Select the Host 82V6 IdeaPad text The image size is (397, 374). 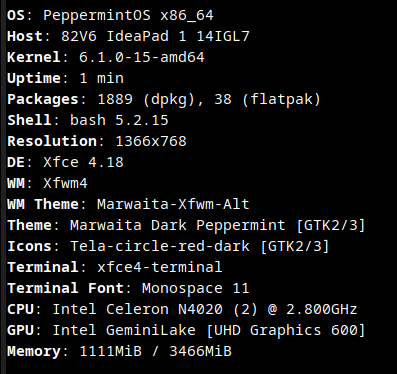pos(128,36)
